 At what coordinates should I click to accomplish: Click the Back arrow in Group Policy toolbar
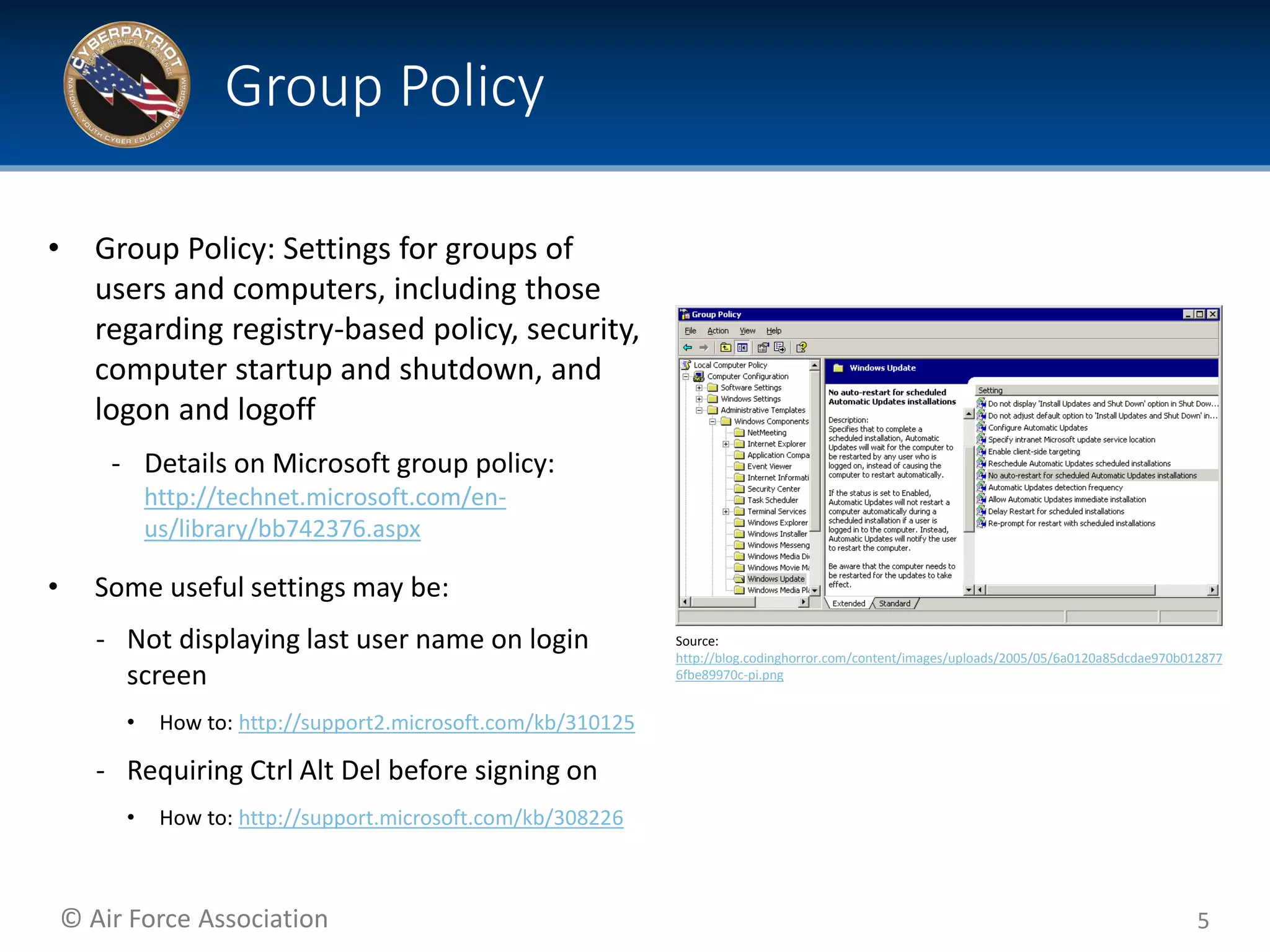click(x=687, y=348)
